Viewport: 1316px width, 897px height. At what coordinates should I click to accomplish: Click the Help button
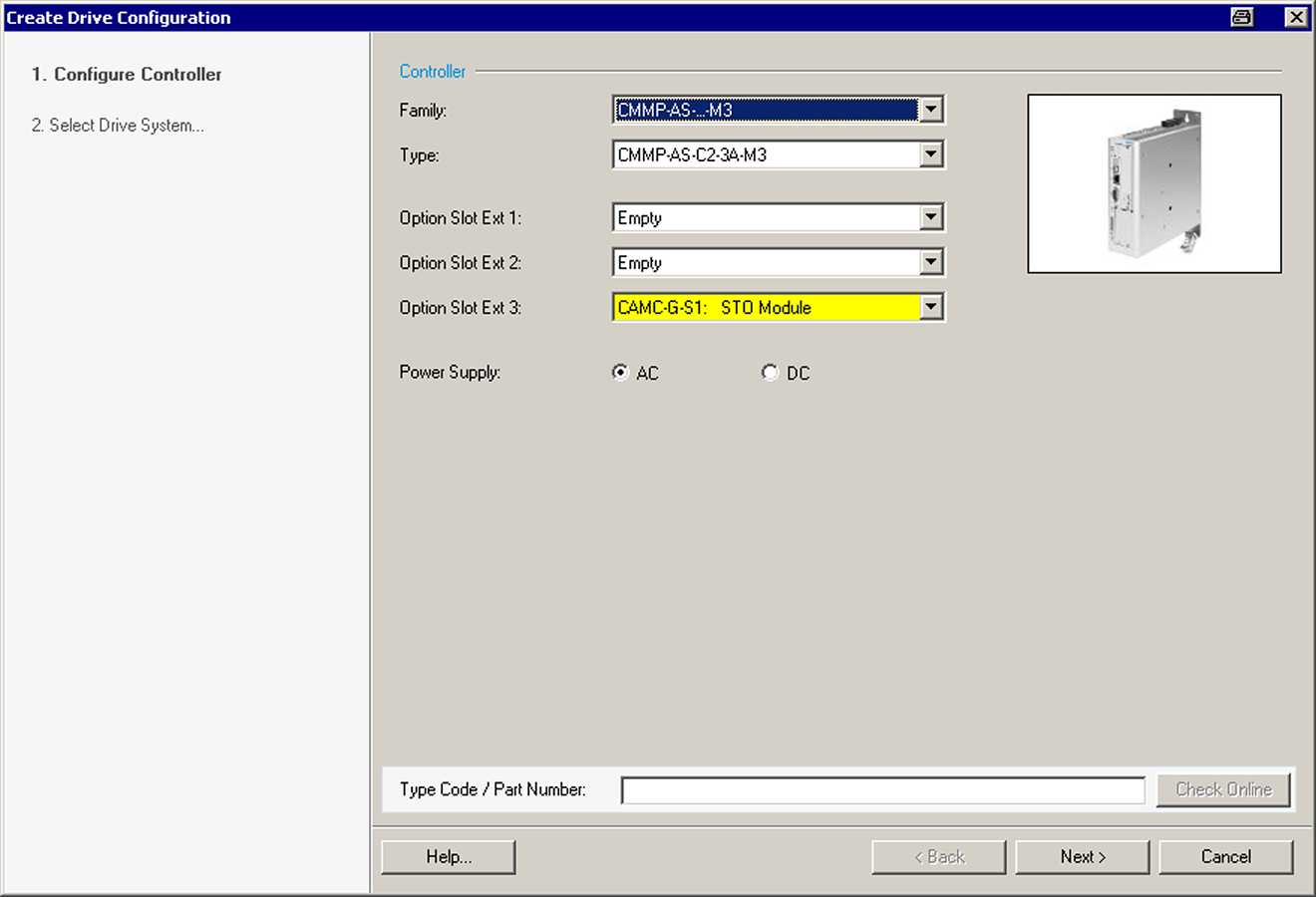449,857
